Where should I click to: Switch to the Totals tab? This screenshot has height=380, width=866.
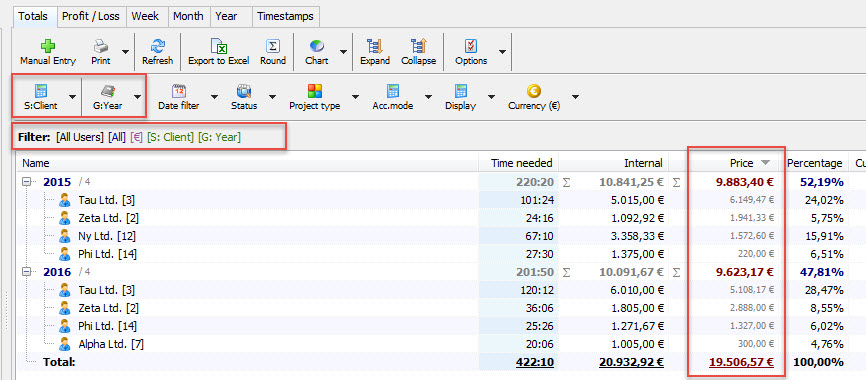35,16
